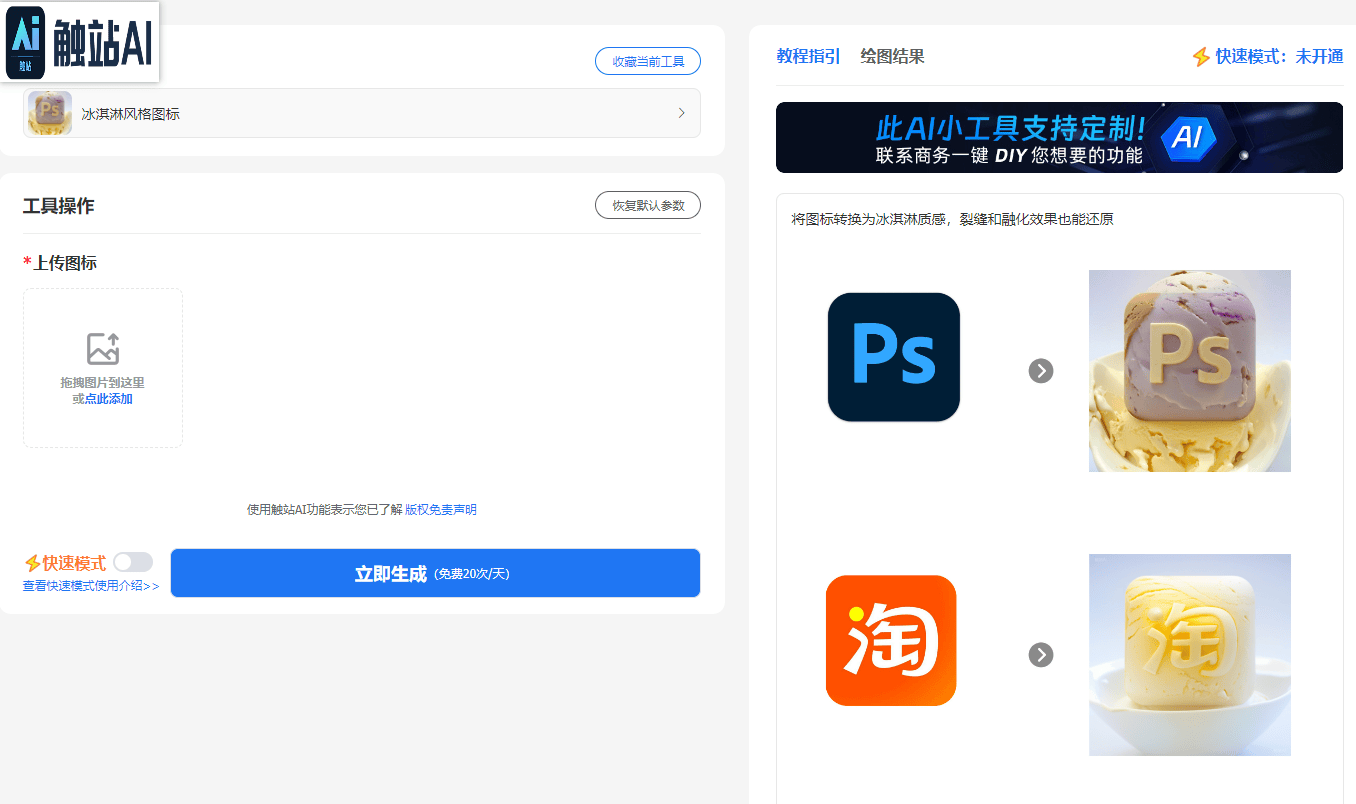Click the 触站AI logo
The width and height of the screenshot is (1356, 804).
point(80,42)
